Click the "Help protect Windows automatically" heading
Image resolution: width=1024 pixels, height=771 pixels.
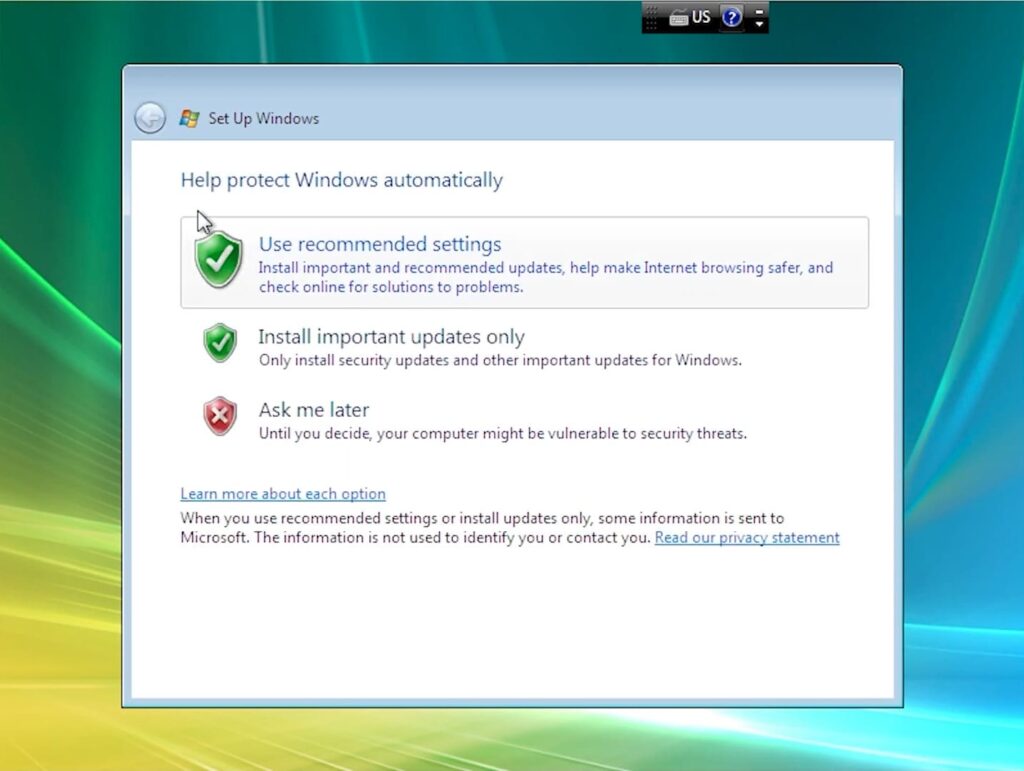click(341, 180)
